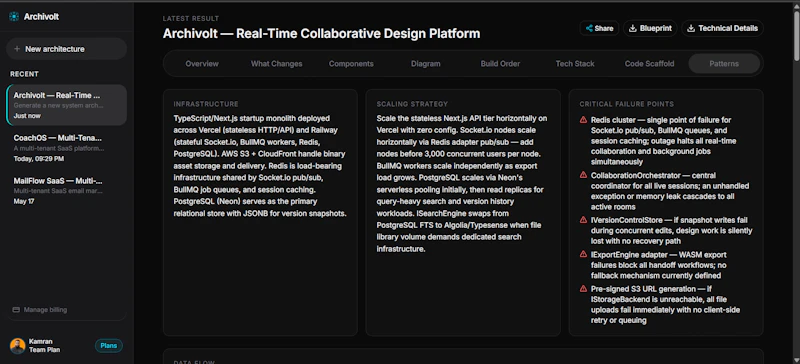The width and height of the screenshot is (800, 364).
Task: Click the warning icon beside IExportEngine adapter
Action: [583, 254]
